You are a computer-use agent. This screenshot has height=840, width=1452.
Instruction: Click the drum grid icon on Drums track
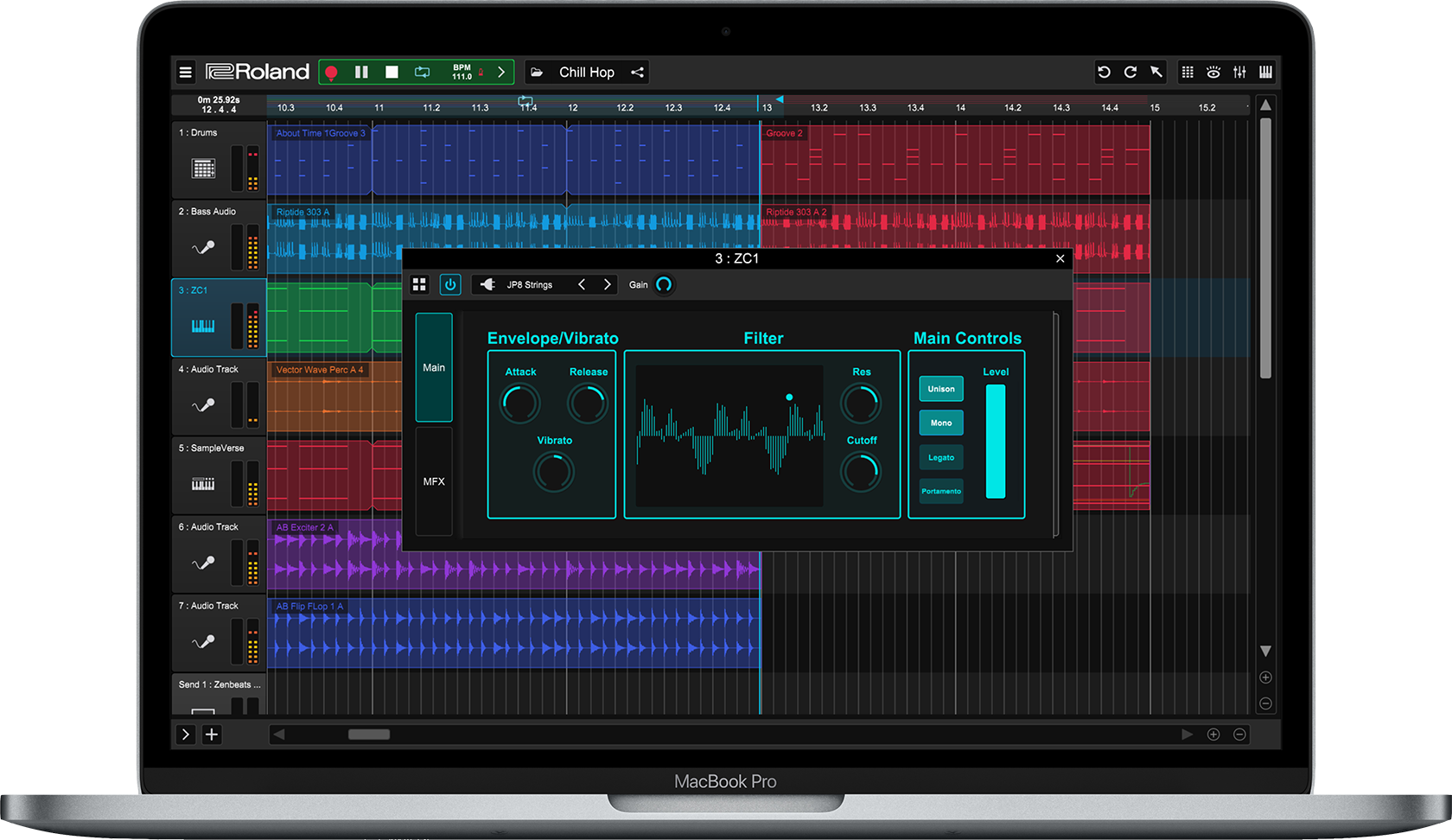(x=204, y=169)
